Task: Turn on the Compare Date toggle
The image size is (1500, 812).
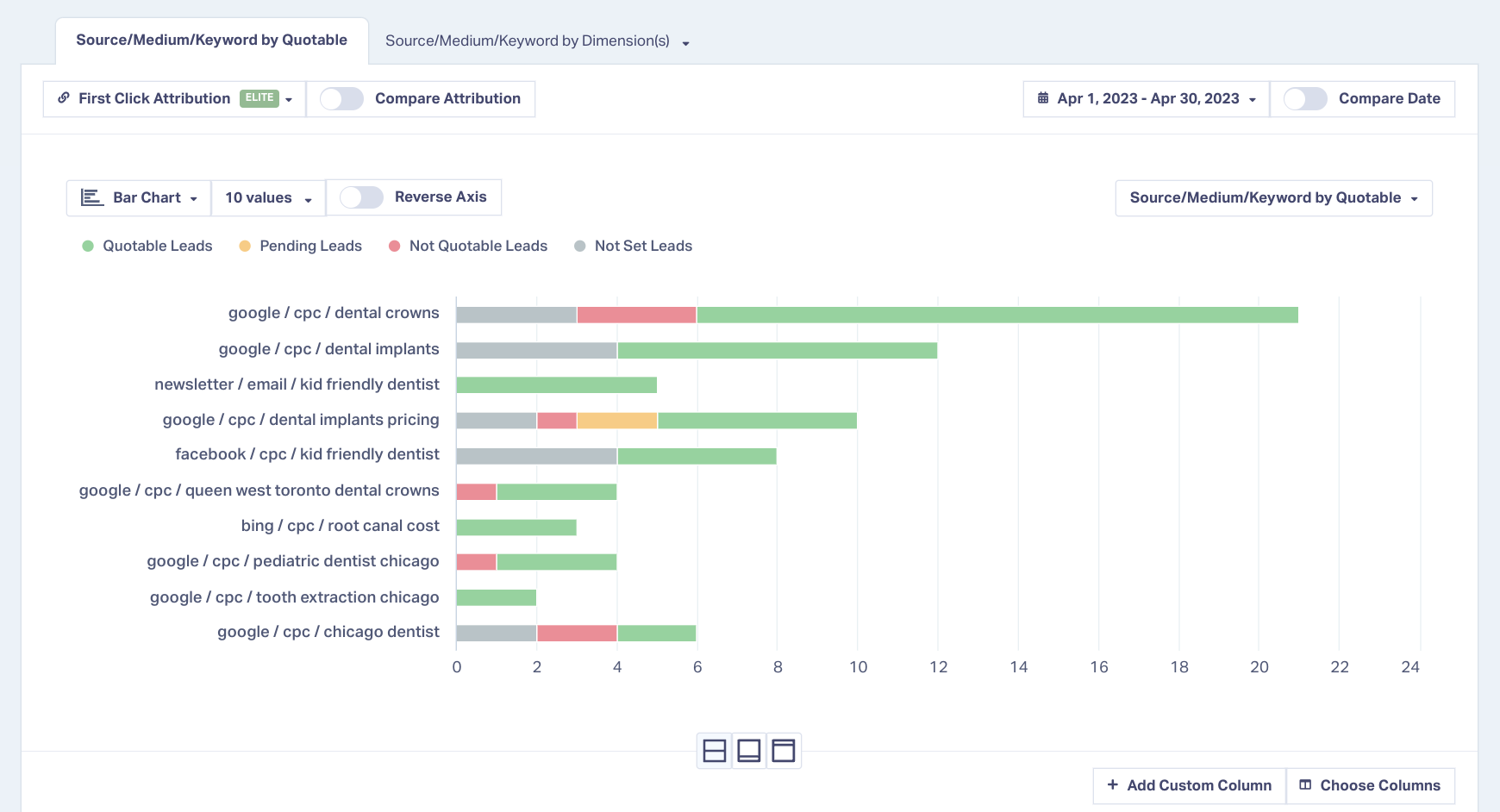Action: [1305, 98]
